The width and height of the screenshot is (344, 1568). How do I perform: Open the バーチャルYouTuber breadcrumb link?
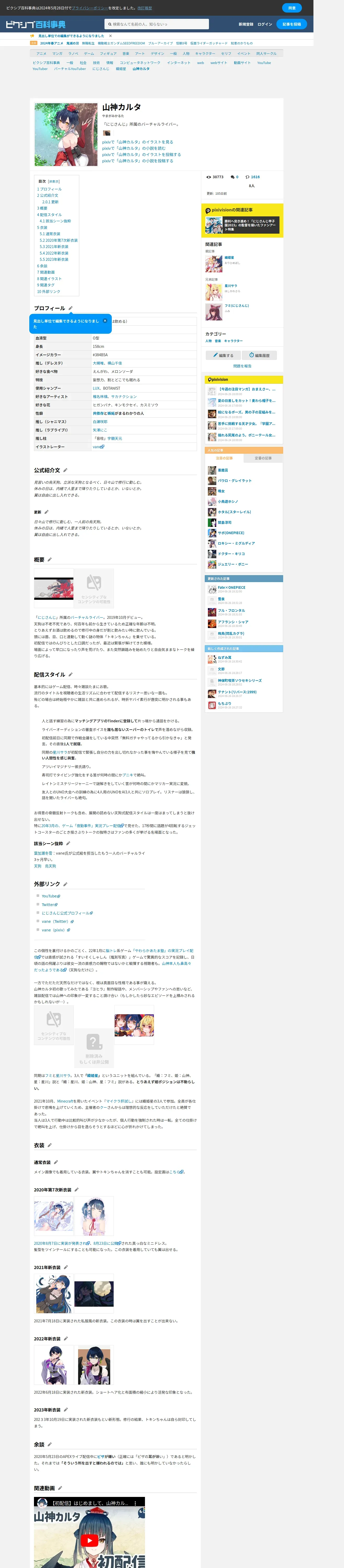pyautogui.click(x=69, y=69)
